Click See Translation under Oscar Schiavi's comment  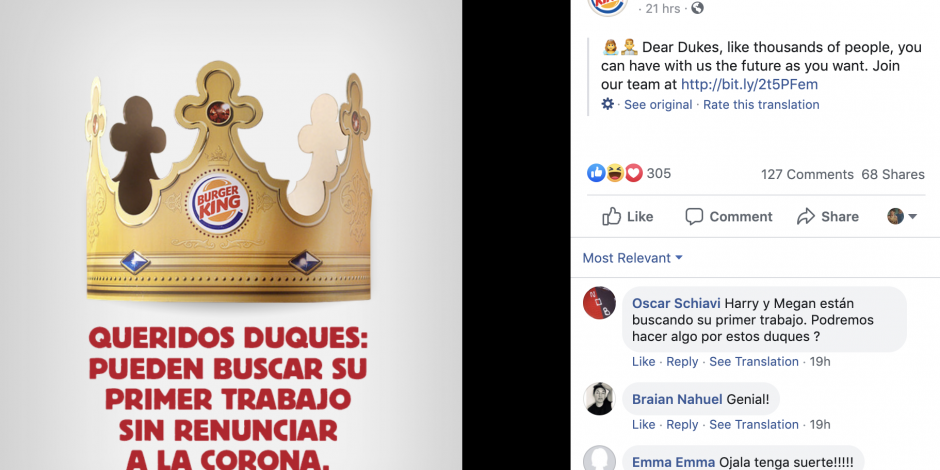pos(754,361)
